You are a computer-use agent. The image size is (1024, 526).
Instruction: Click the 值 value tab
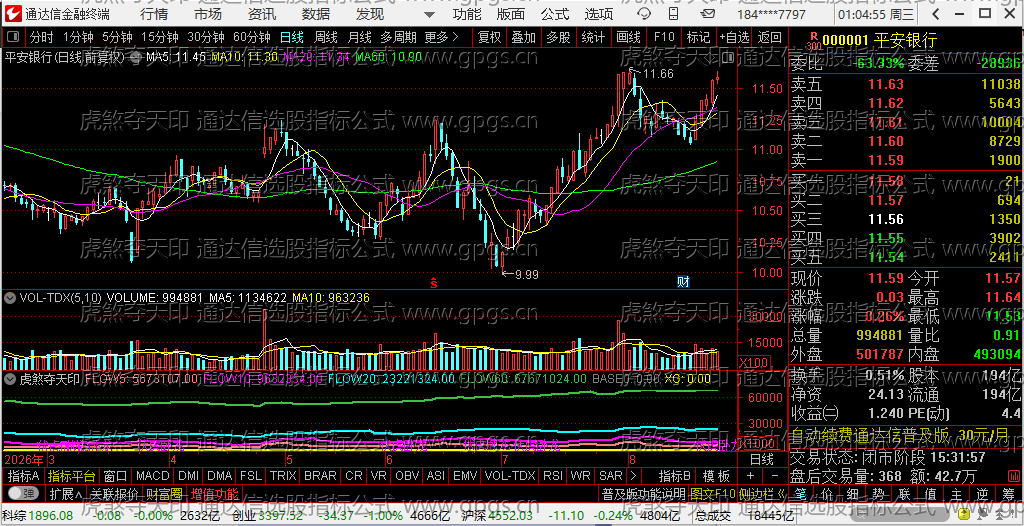point(929,493)
